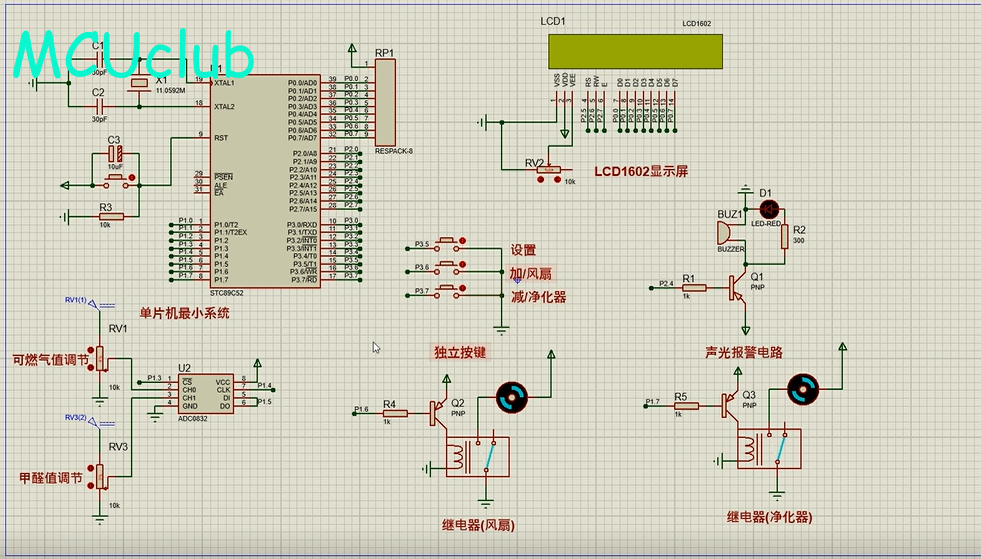Click the upper red increase dot of RV1

coord(91,350)
